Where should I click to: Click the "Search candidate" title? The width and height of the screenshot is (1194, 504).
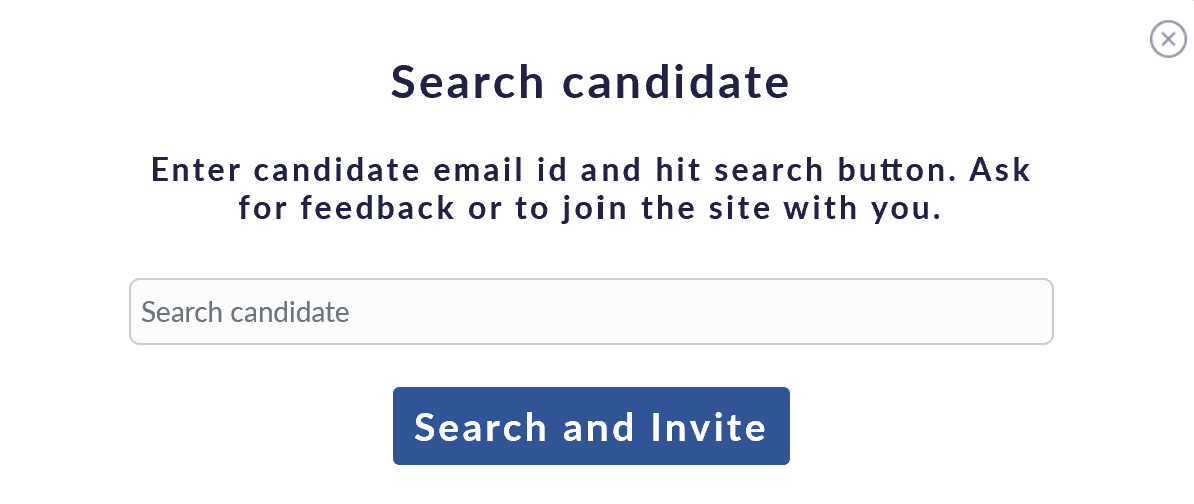590,82
